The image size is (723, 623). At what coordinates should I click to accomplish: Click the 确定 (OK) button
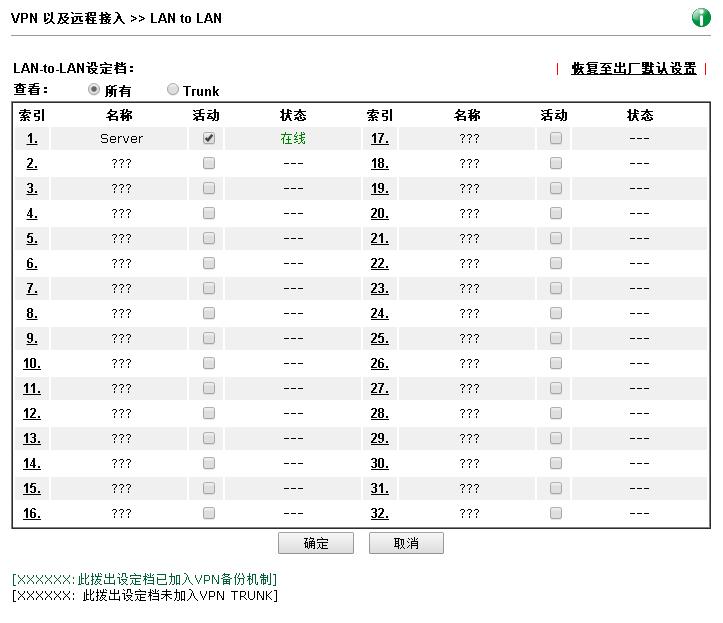pos(316,543)
